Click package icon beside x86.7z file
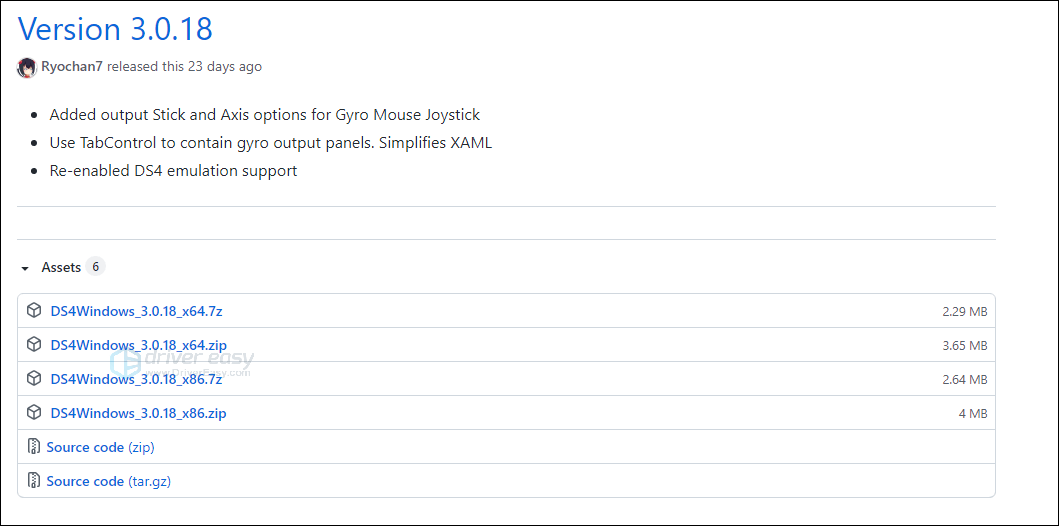The image size is (1059, 526). point(34,378)
